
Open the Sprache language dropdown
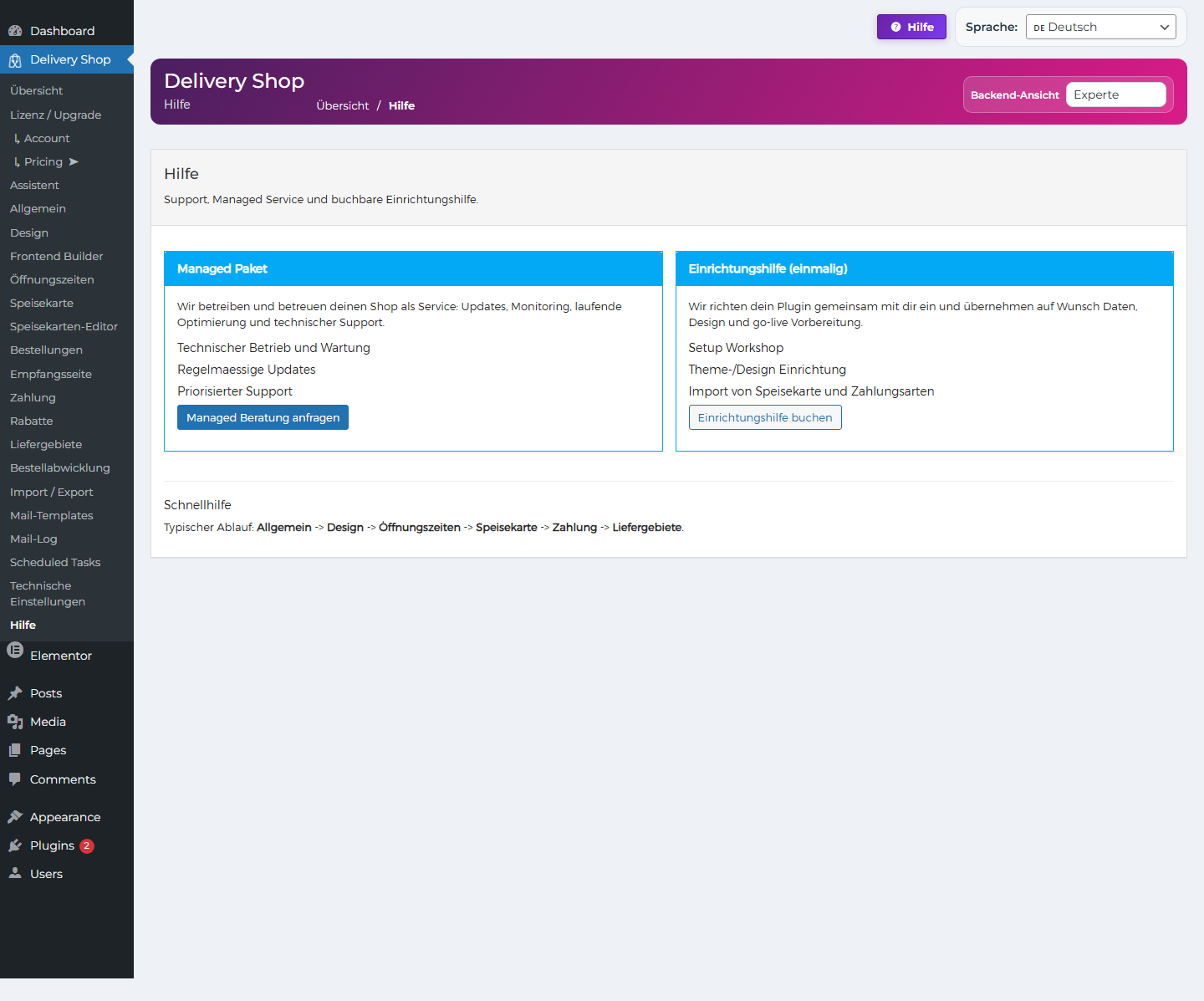pos(1100,27)
